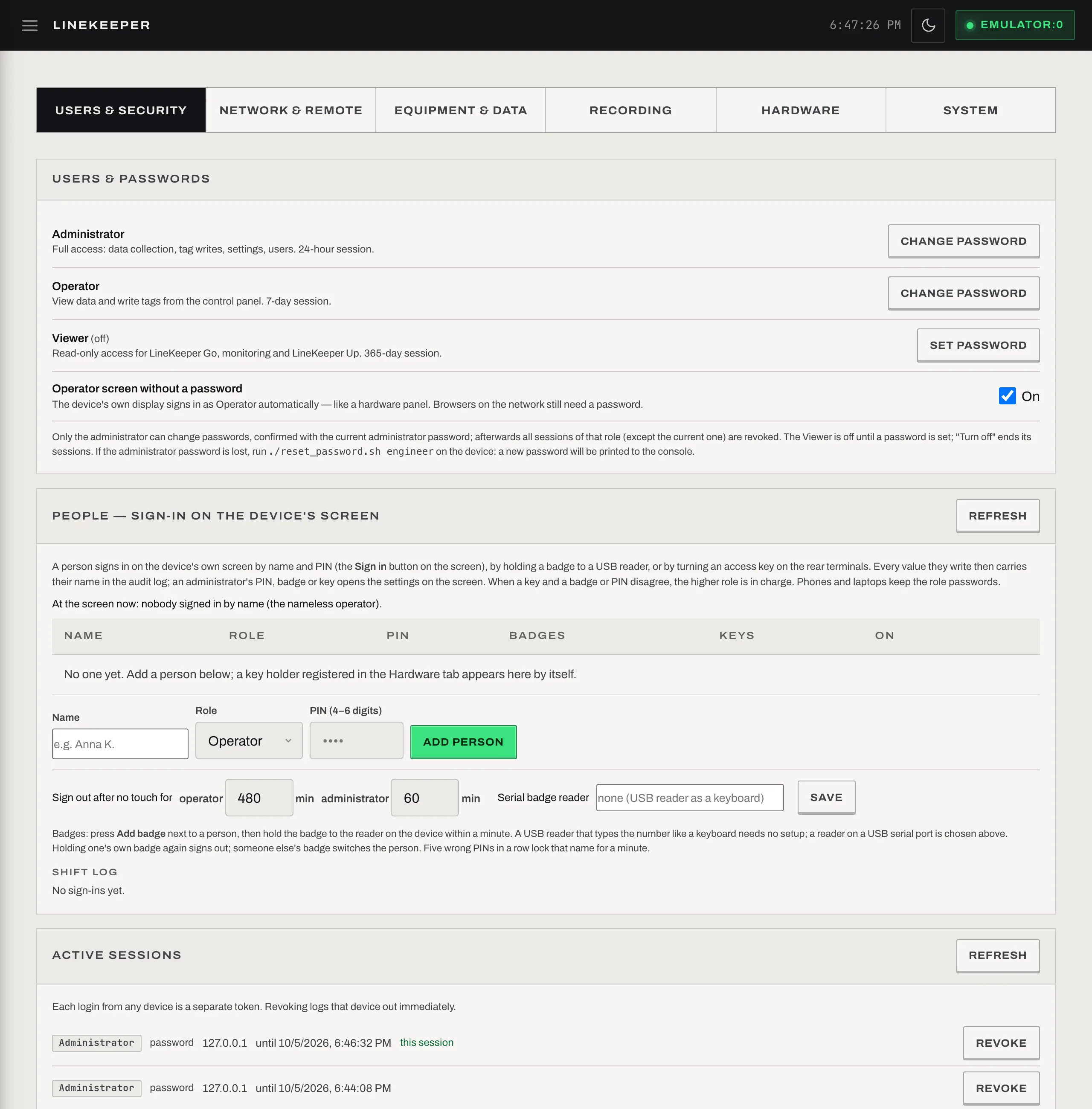Viewport: 1092px width, 1109px height.
Task: Edit the administrator sign-out minutes field
Action: click(x=424, y=798)
